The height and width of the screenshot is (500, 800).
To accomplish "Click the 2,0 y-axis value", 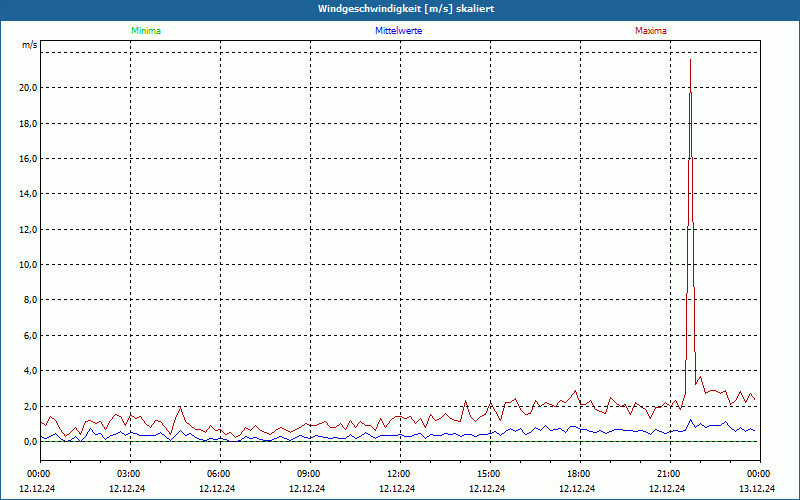I will click(x=30, y=407).
